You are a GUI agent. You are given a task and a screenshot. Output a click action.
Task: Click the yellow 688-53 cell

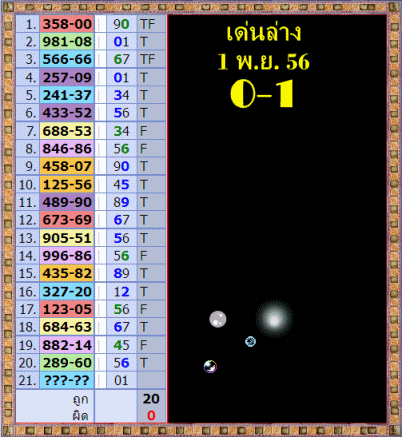click(x=67, y=131)
